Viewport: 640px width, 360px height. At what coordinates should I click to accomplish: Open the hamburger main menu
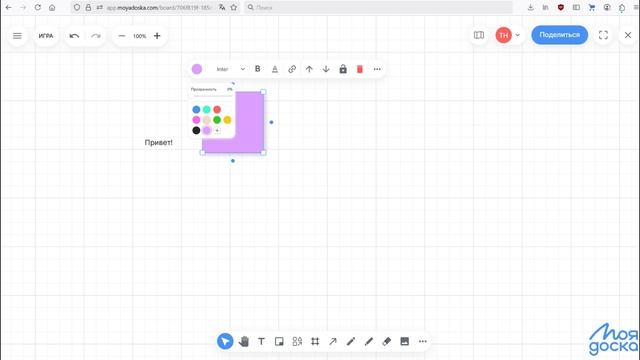(x=17, y=36)
